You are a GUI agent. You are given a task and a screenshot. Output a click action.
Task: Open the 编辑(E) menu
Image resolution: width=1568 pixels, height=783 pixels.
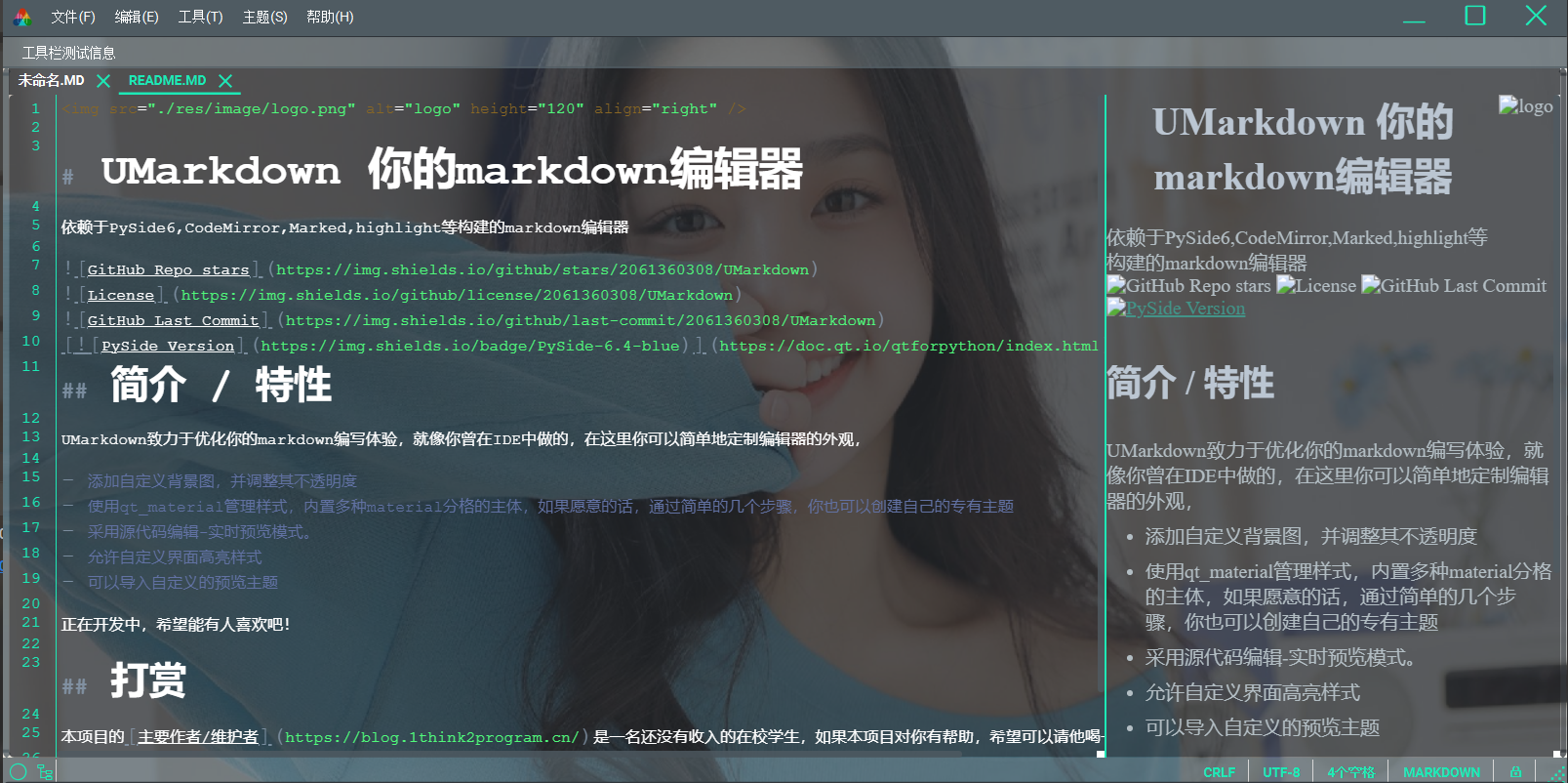[x=137, y=17]
